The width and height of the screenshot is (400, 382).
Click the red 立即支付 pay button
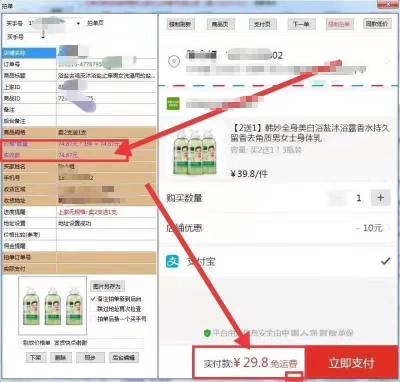coord(351,363)
